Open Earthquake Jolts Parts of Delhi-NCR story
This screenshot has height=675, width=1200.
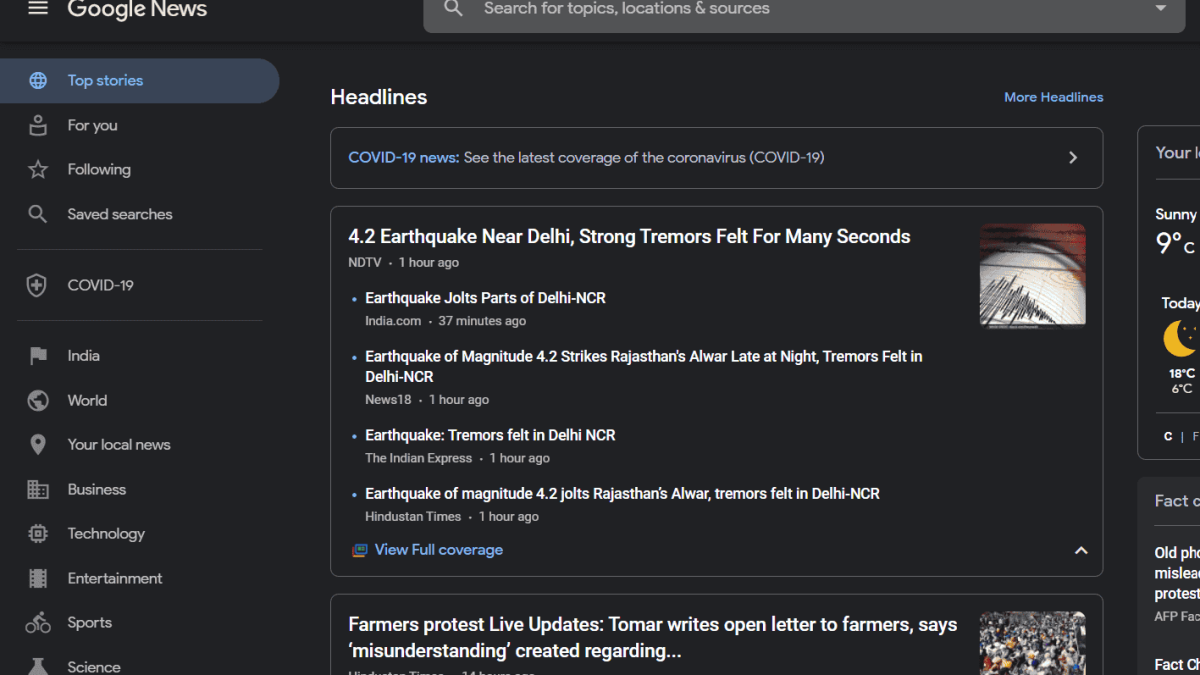485,298
